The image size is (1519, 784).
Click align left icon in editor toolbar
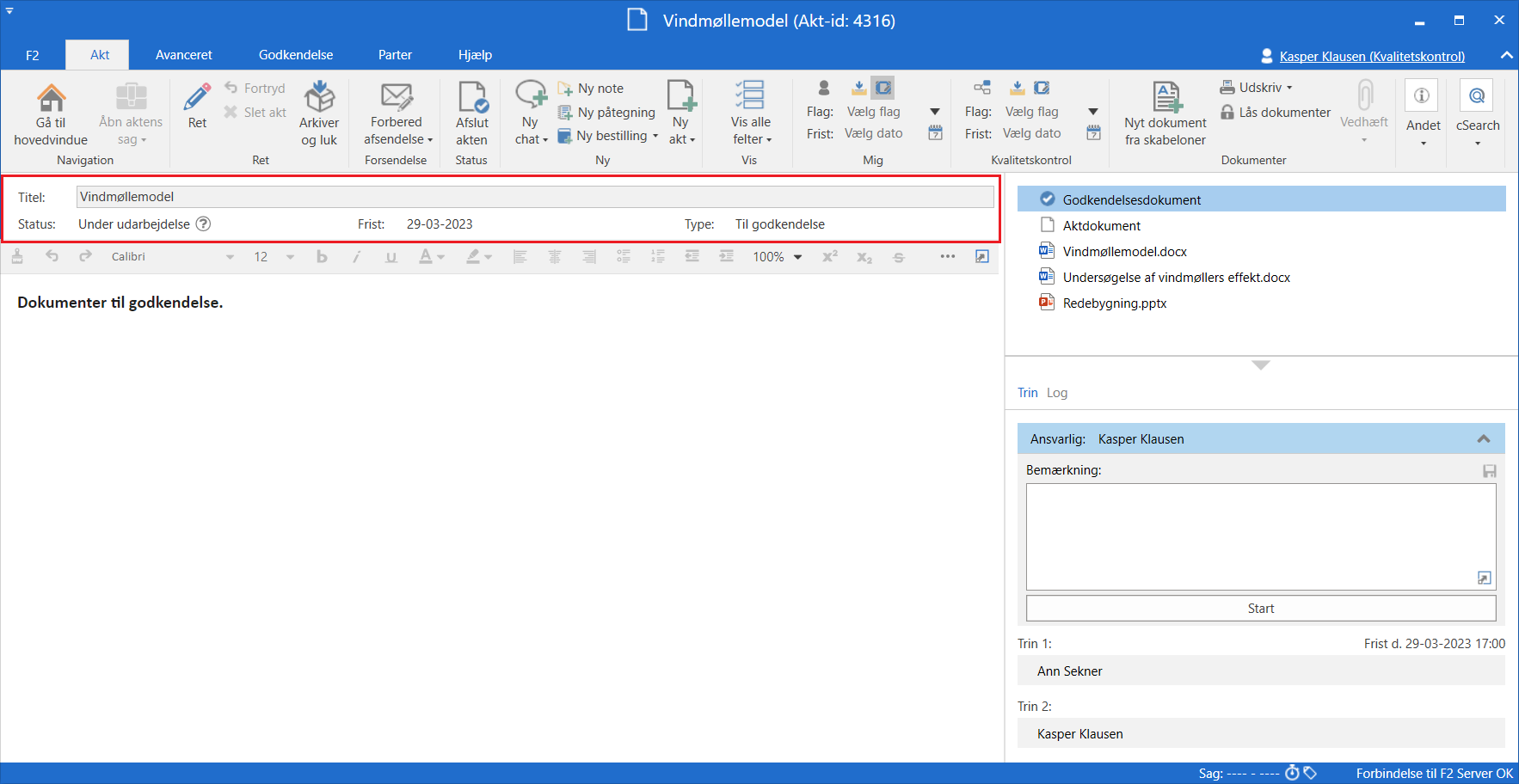pos(520,256)
